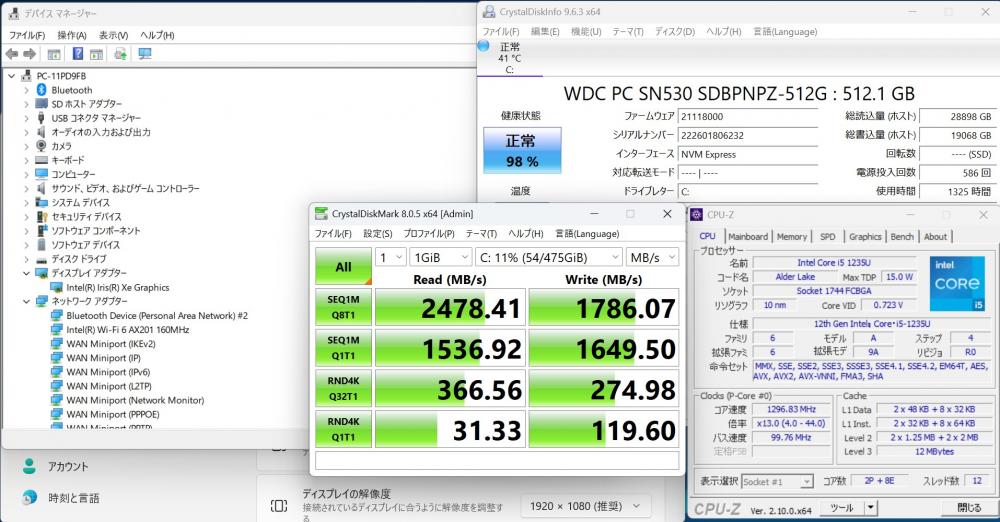The height and width of the screenshot is (522, 1000).
Task: Open CrystalDiskInfo 機能(U) menu
Action: tap(585, 31)
